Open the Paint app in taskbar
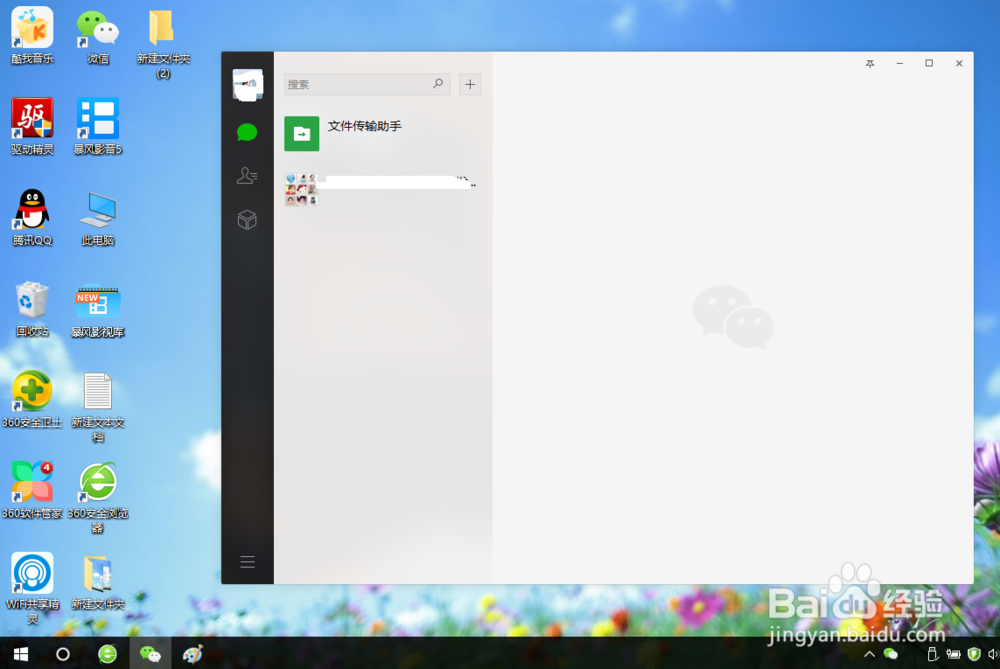 [193, 654]
